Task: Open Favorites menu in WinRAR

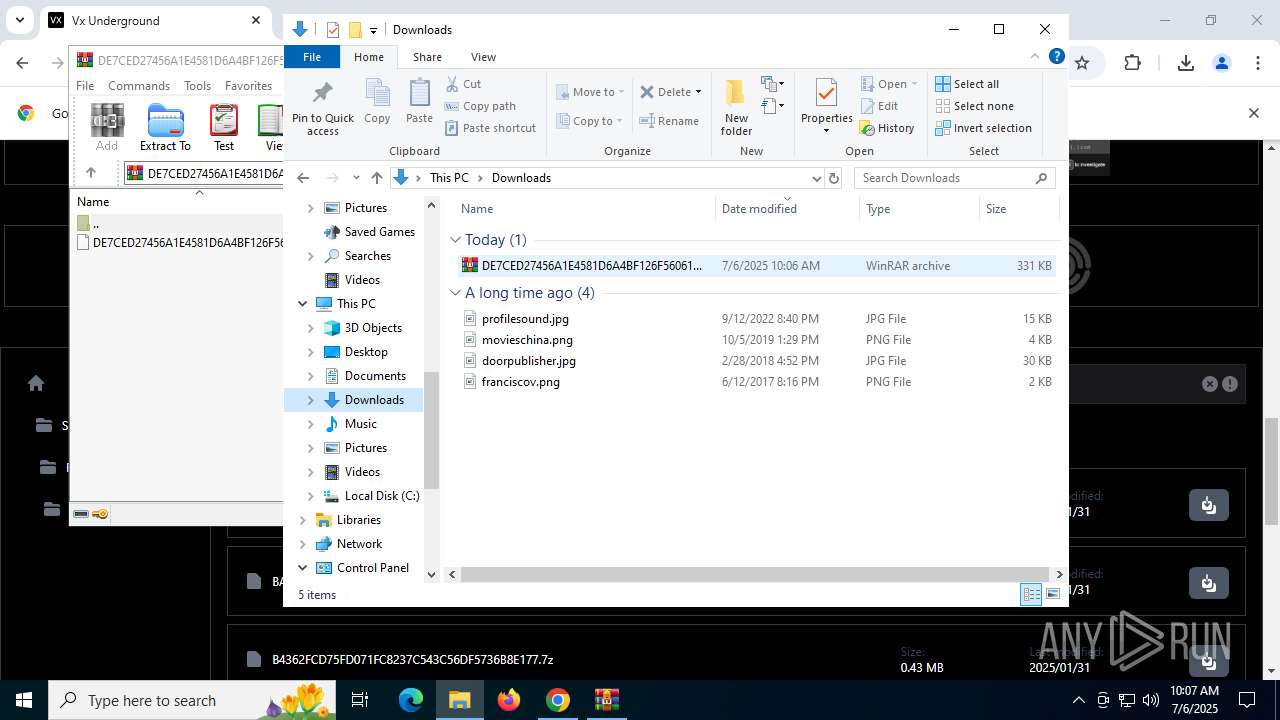Action: pyautogui.click(x=248, y=86)
